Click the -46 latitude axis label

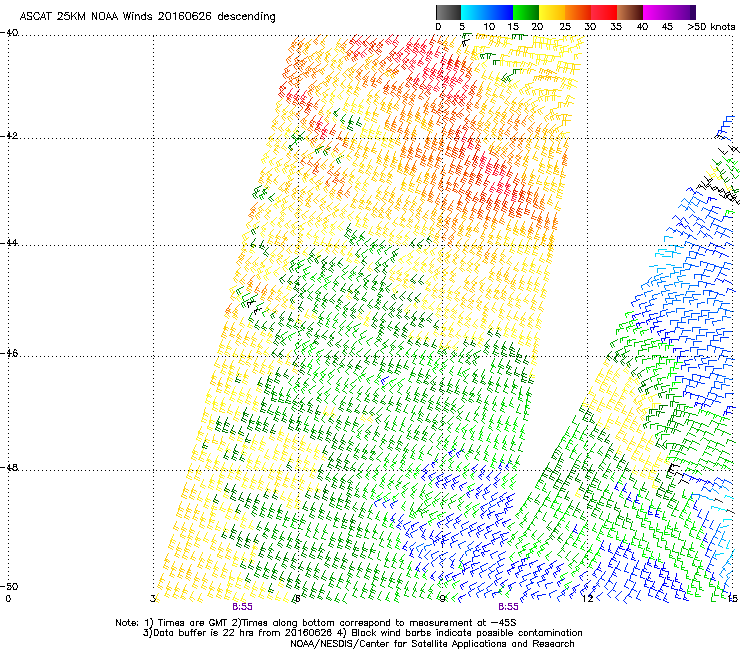[x=9, y=354]
